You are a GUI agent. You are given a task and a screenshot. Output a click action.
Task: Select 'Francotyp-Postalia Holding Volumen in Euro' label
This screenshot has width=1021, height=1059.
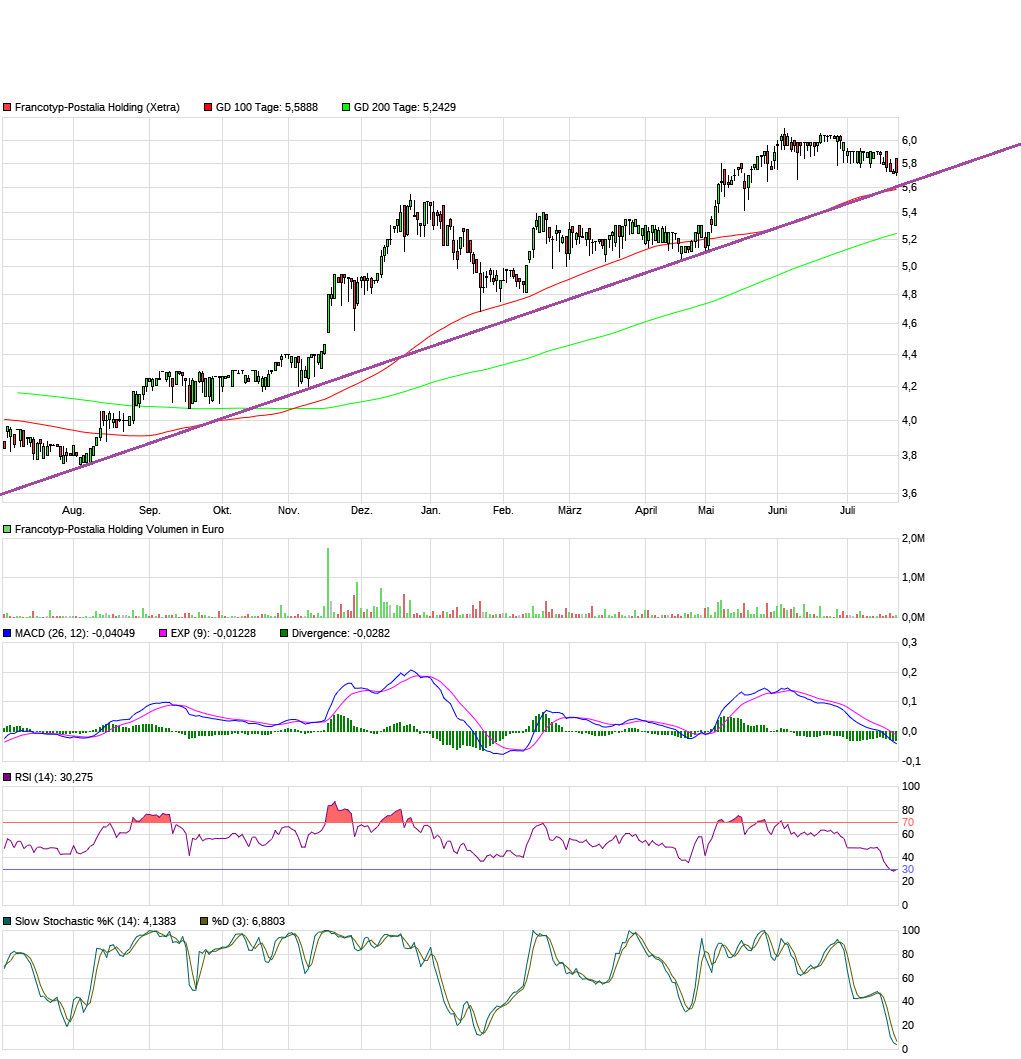[x=119, y=530]
